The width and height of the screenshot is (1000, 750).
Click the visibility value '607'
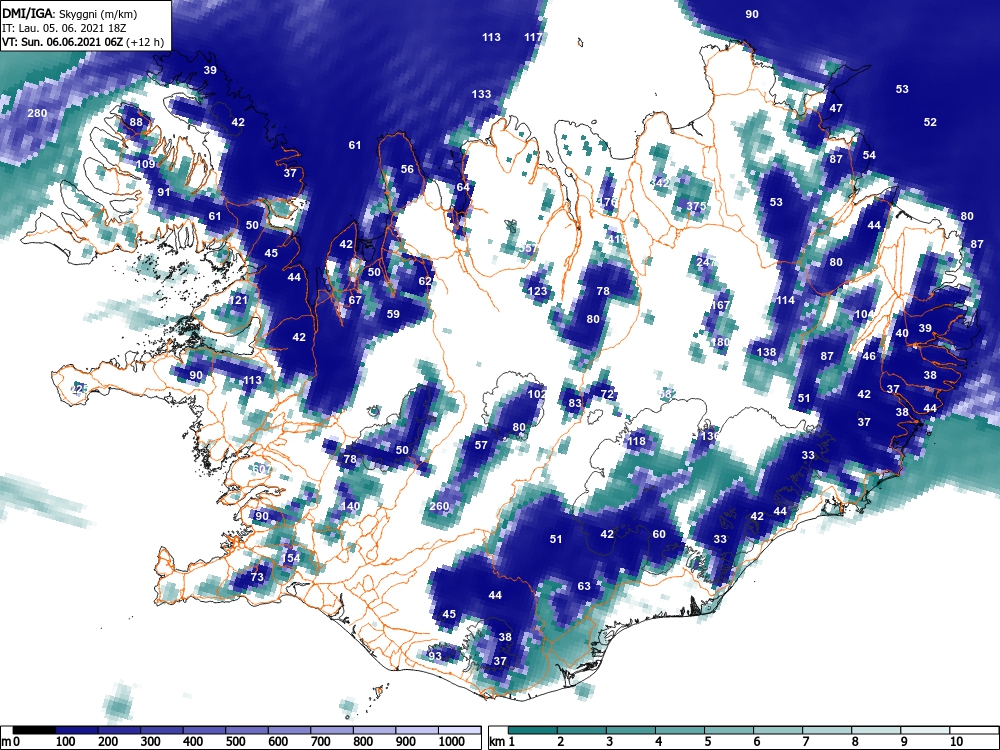click(261, 469)
